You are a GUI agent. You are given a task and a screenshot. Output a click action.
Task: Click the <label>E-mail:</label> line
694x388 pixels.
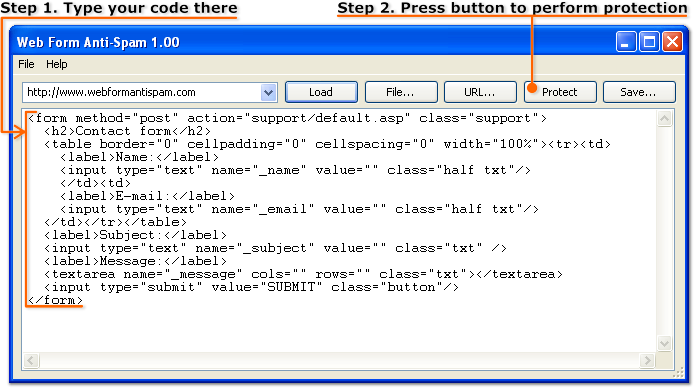(147, 196)
